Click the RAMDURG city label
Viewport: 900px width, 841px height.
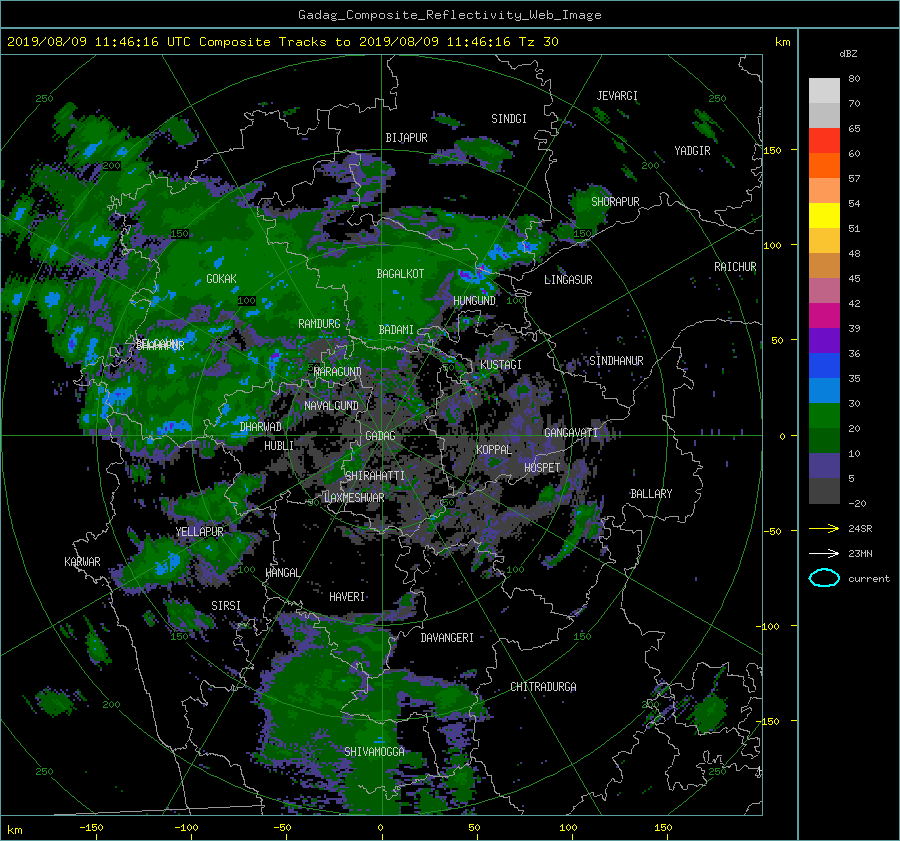click(x=319, y=324)
